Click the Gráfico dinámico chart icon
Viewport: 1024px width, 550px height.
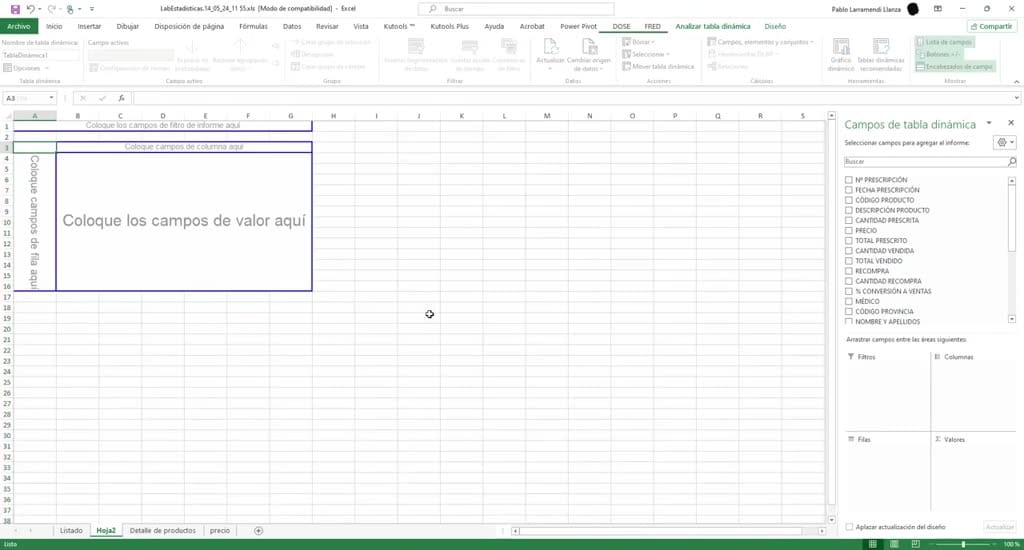click(x=840, y=48)
